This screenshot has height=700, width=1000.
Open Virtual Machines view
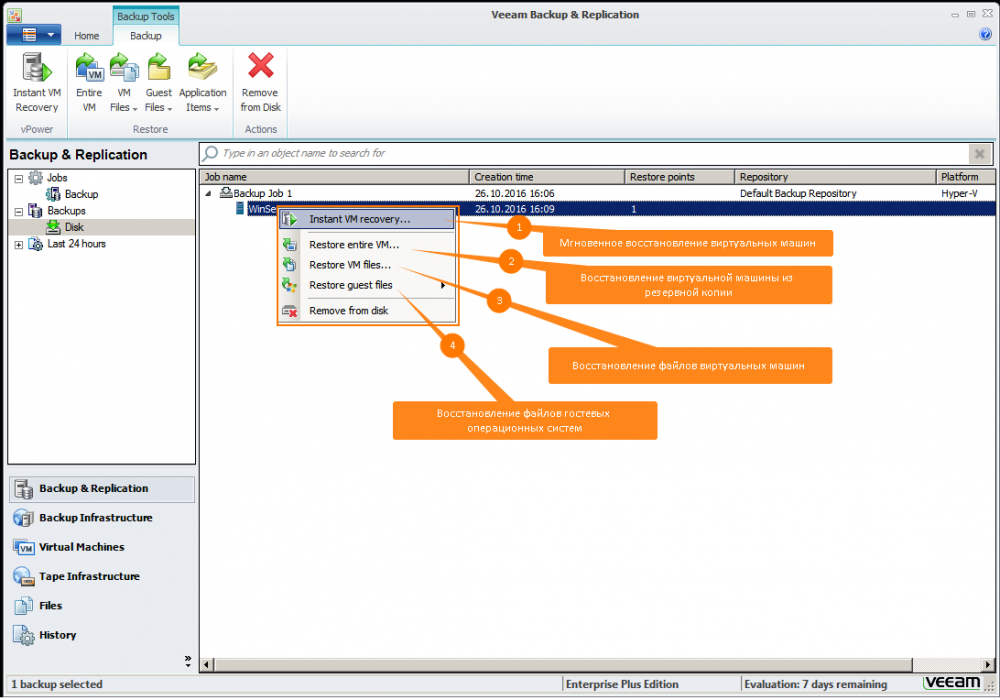pos(101,548)
